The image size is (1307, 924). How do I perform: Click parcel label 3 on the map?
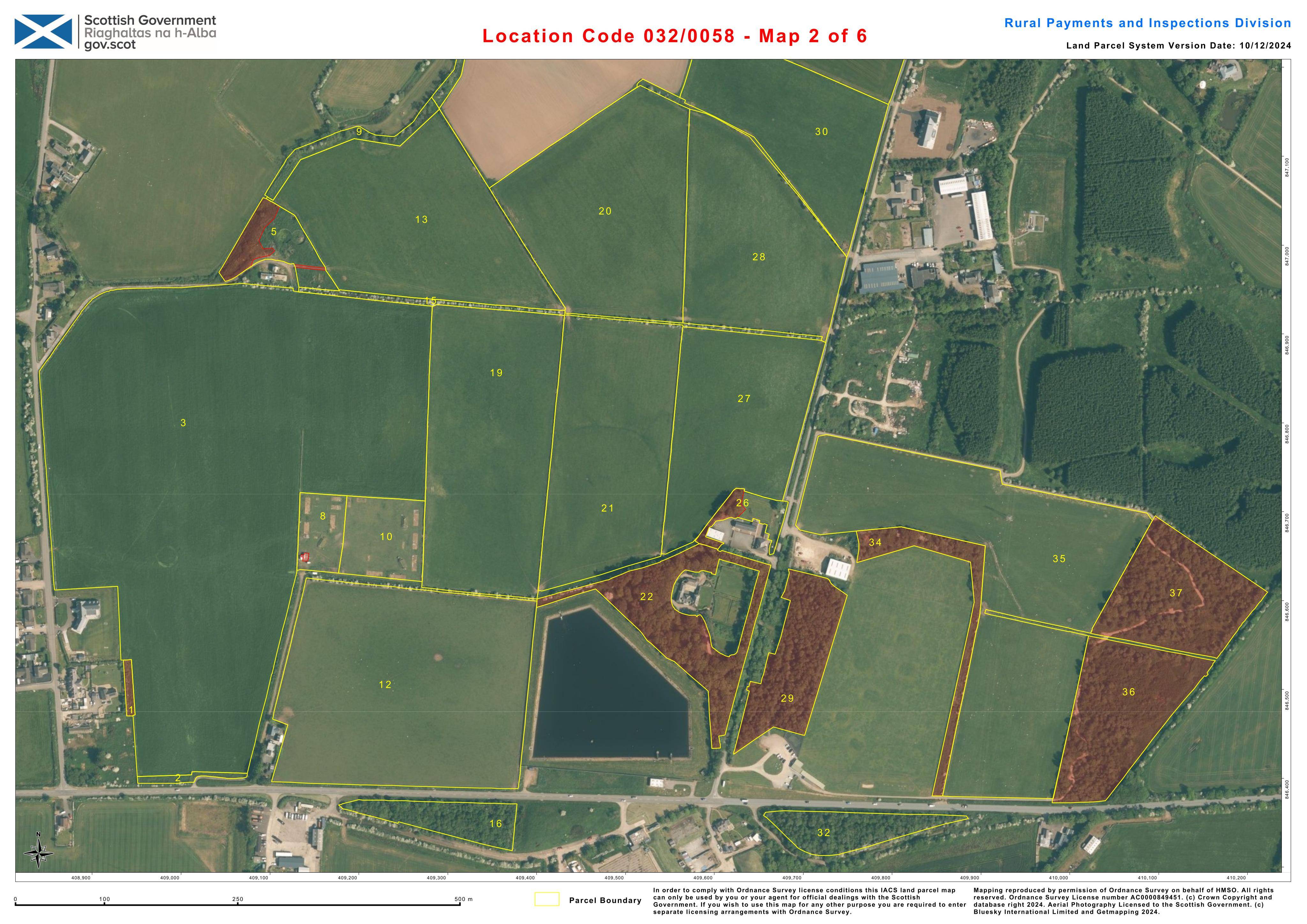[183, 423]
